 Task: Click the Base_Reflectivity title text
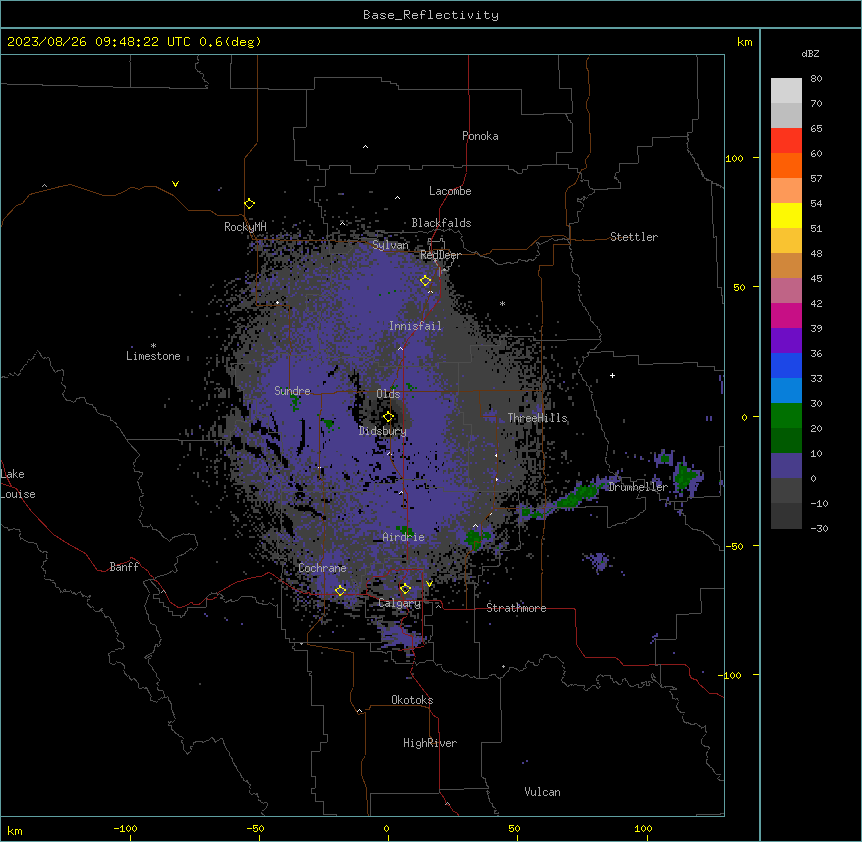(x=431, y=15)
